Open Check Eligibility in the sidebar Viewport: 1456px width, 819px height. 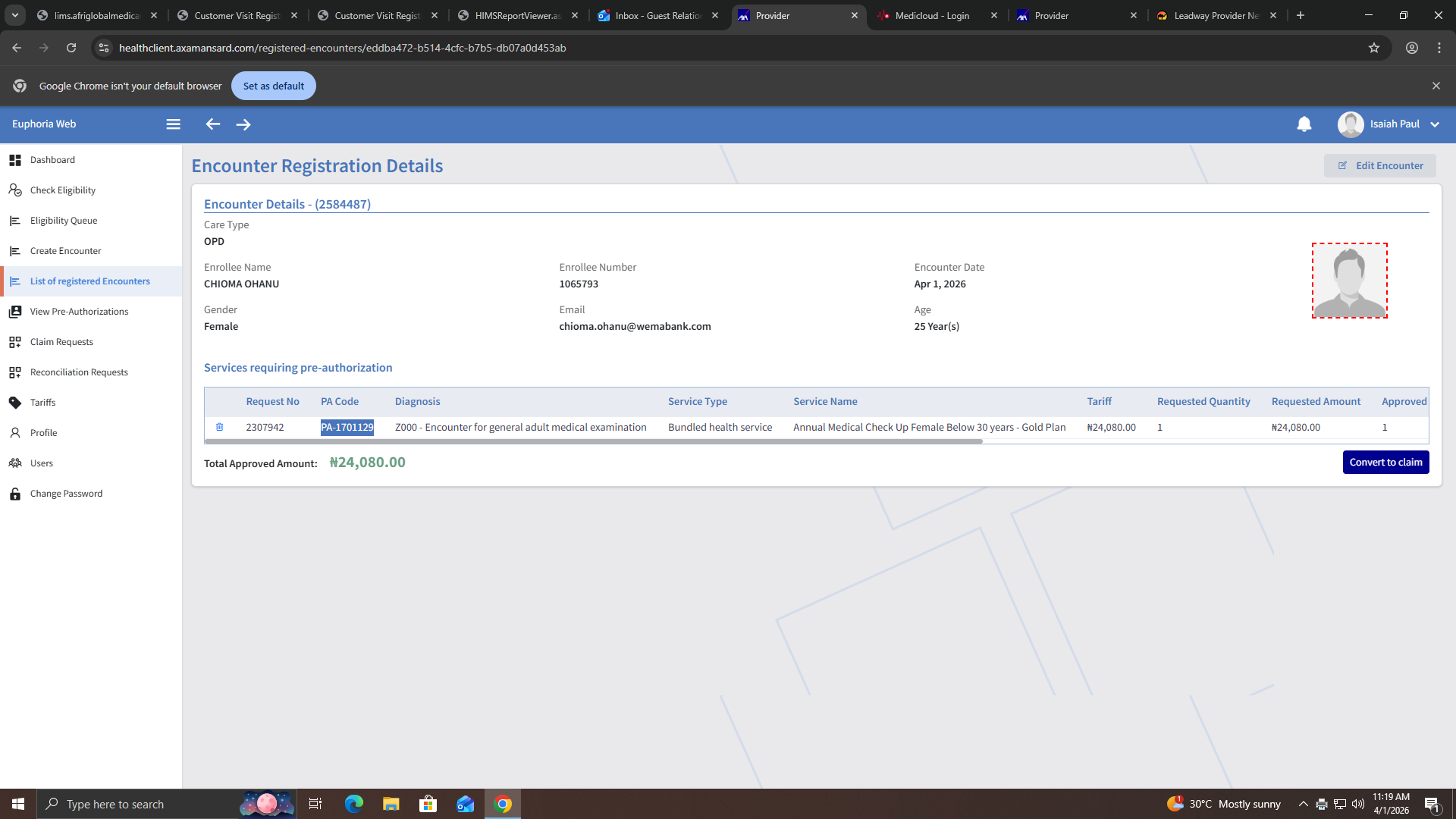[62, 190]
